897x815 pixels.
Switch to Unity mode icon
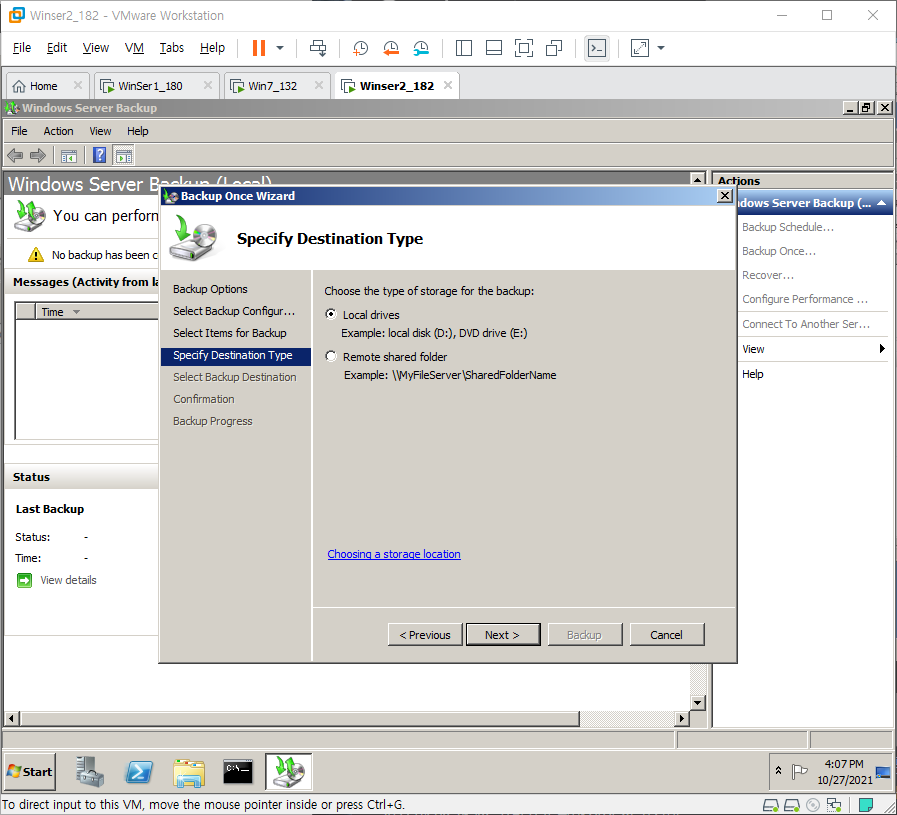(x=554, y=48)
